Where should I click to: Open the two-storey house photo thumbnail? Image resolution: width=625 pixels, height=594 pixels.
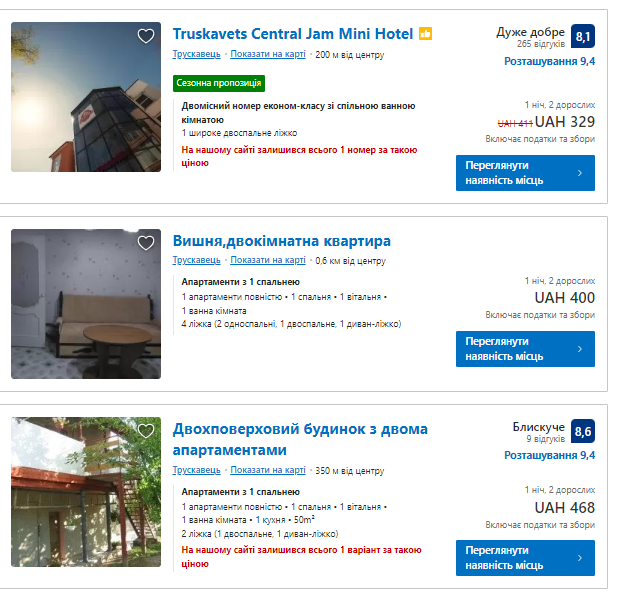(86, 492)
